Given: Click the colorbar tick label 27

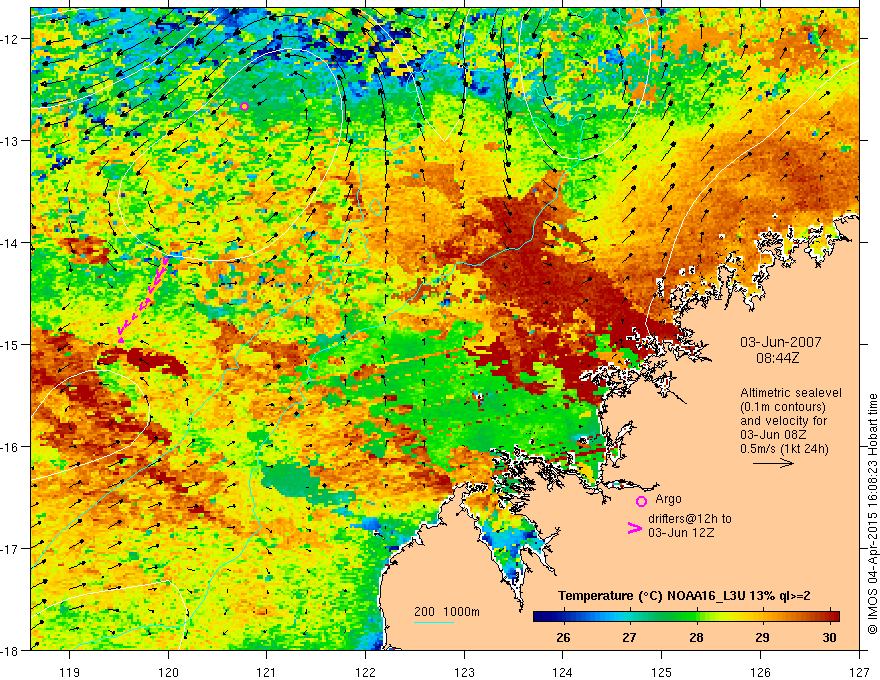Looking at the screenshot, I should [629, 638].
